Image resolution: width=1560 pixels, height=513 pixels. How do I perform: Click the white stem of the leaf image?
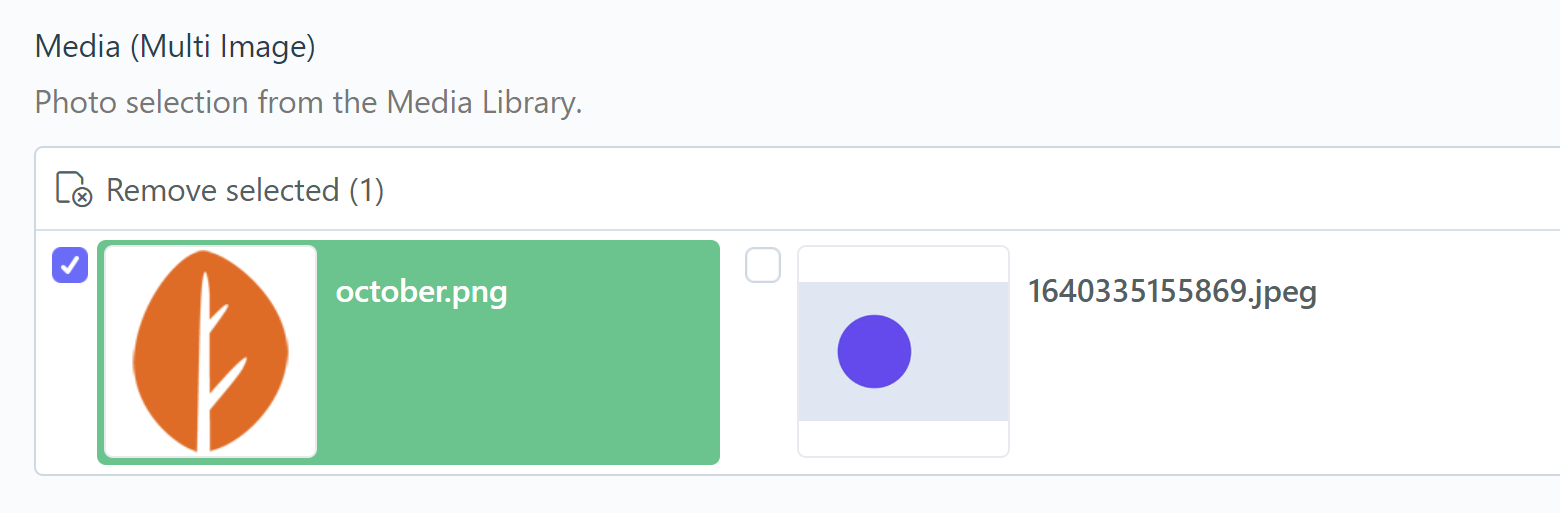(x=204, y=362)
